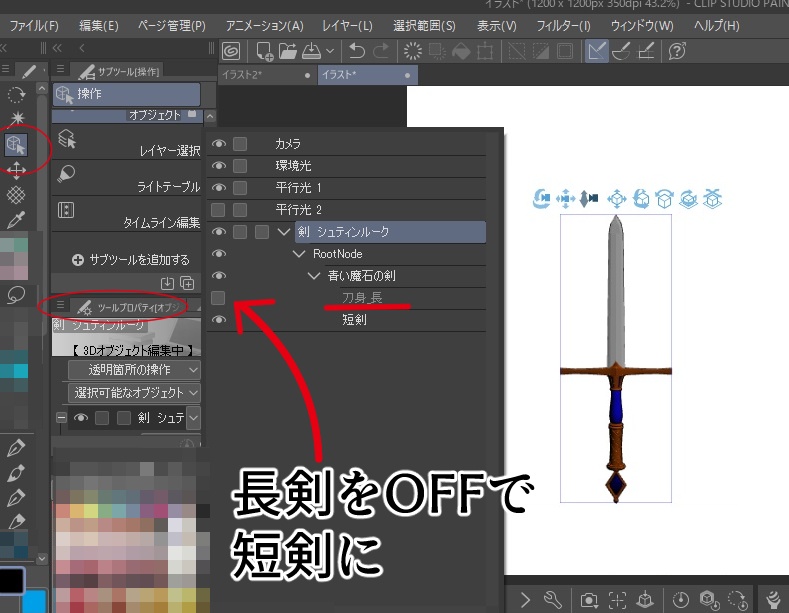Select the Balloon tool
The width and height of the screenshot is (789, 613).
[16, 295]
